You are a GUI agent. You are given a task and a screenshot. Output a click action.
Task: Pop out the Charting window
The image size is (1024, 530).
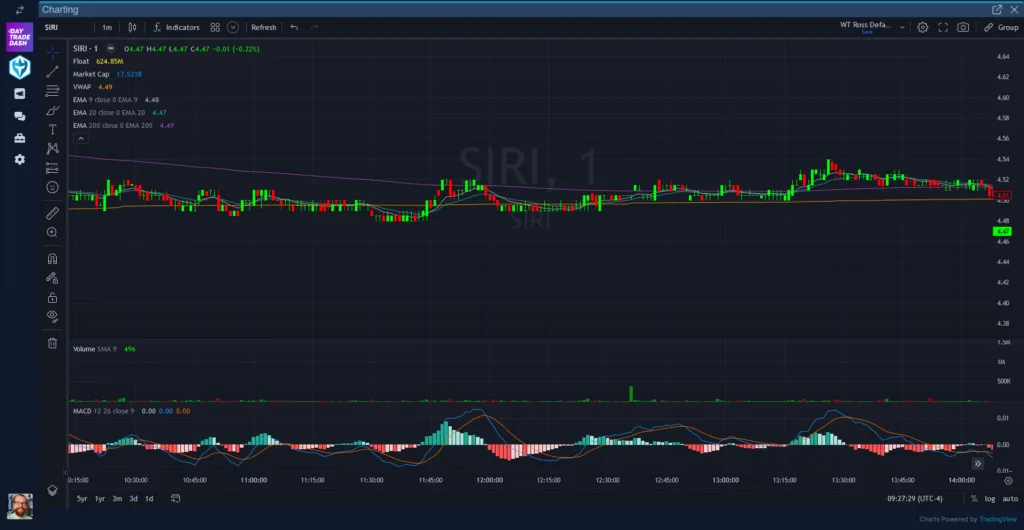point(997,10)
